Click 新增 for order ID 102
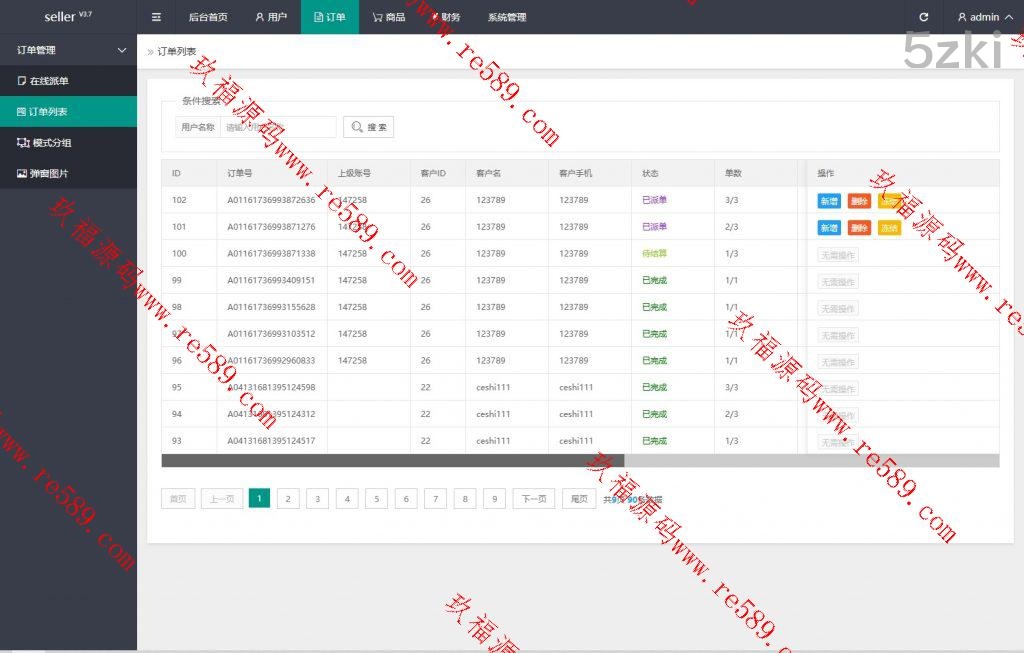The image size is (1024, 653). (x=829, y=201)
